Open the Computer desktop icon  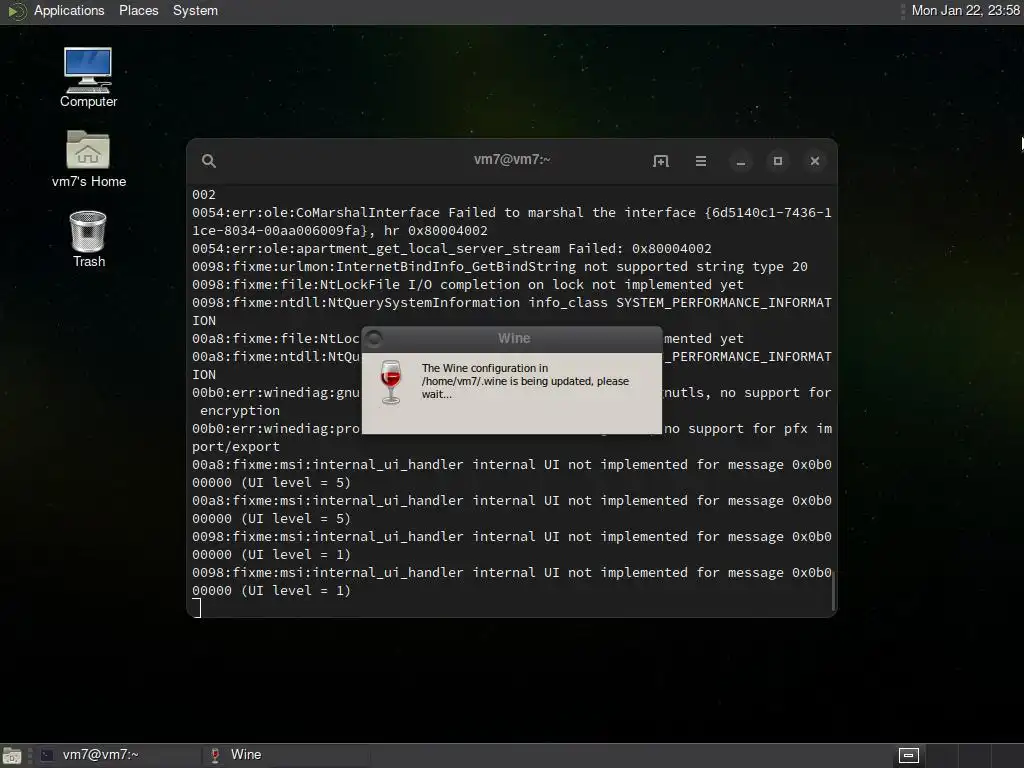pos(88,77)
